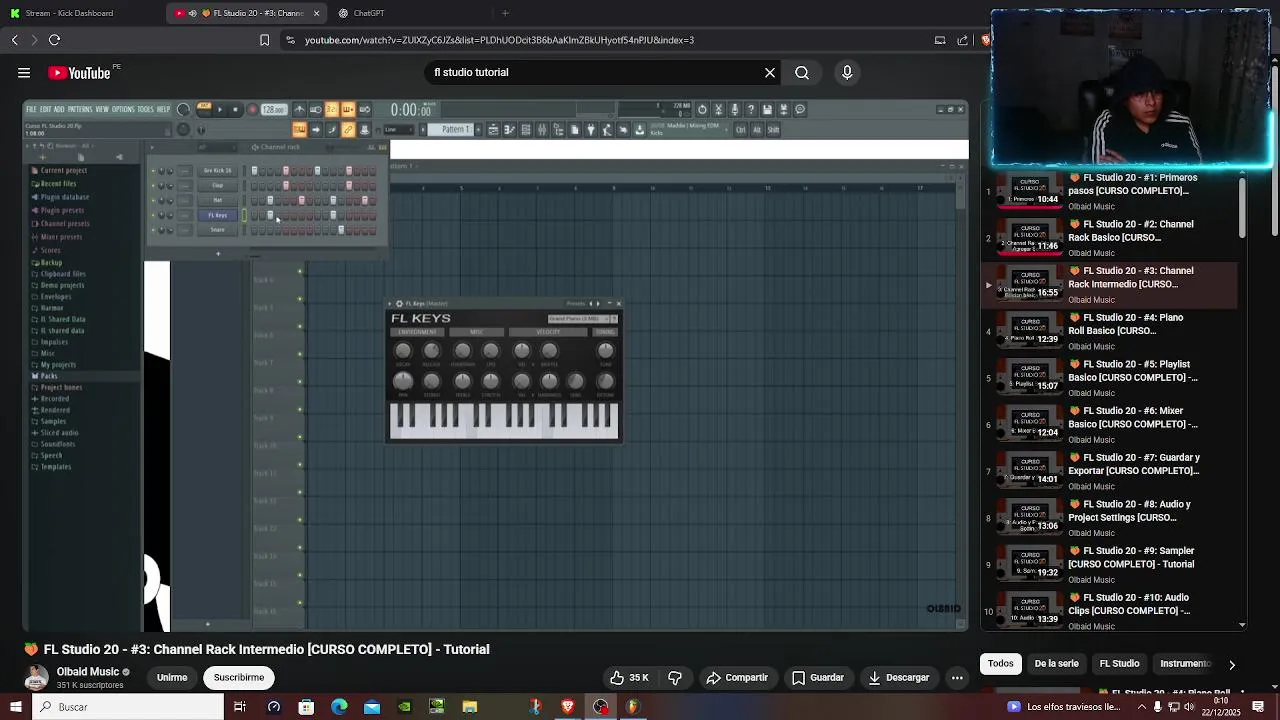Open the YouTube hamburger guide menu
The width and height of the screenshot is (1280, 720).
[x=24, y=72]
